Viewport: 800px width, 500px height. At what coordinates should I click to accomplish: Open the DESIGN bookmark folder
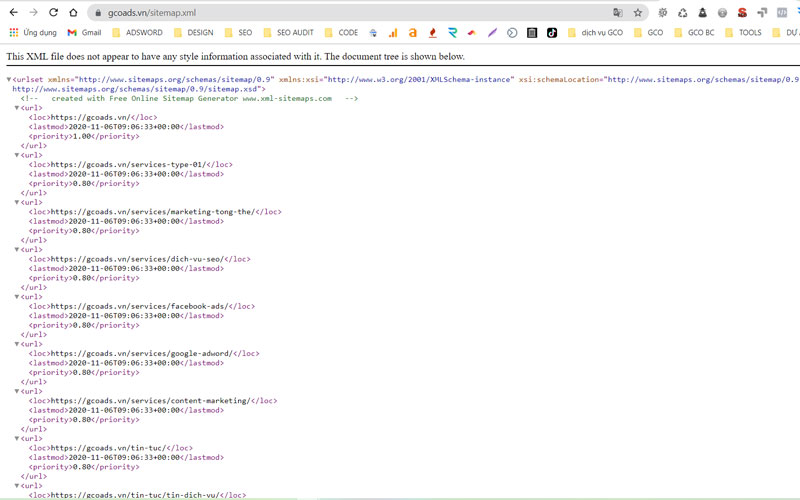tap(193, 32)
